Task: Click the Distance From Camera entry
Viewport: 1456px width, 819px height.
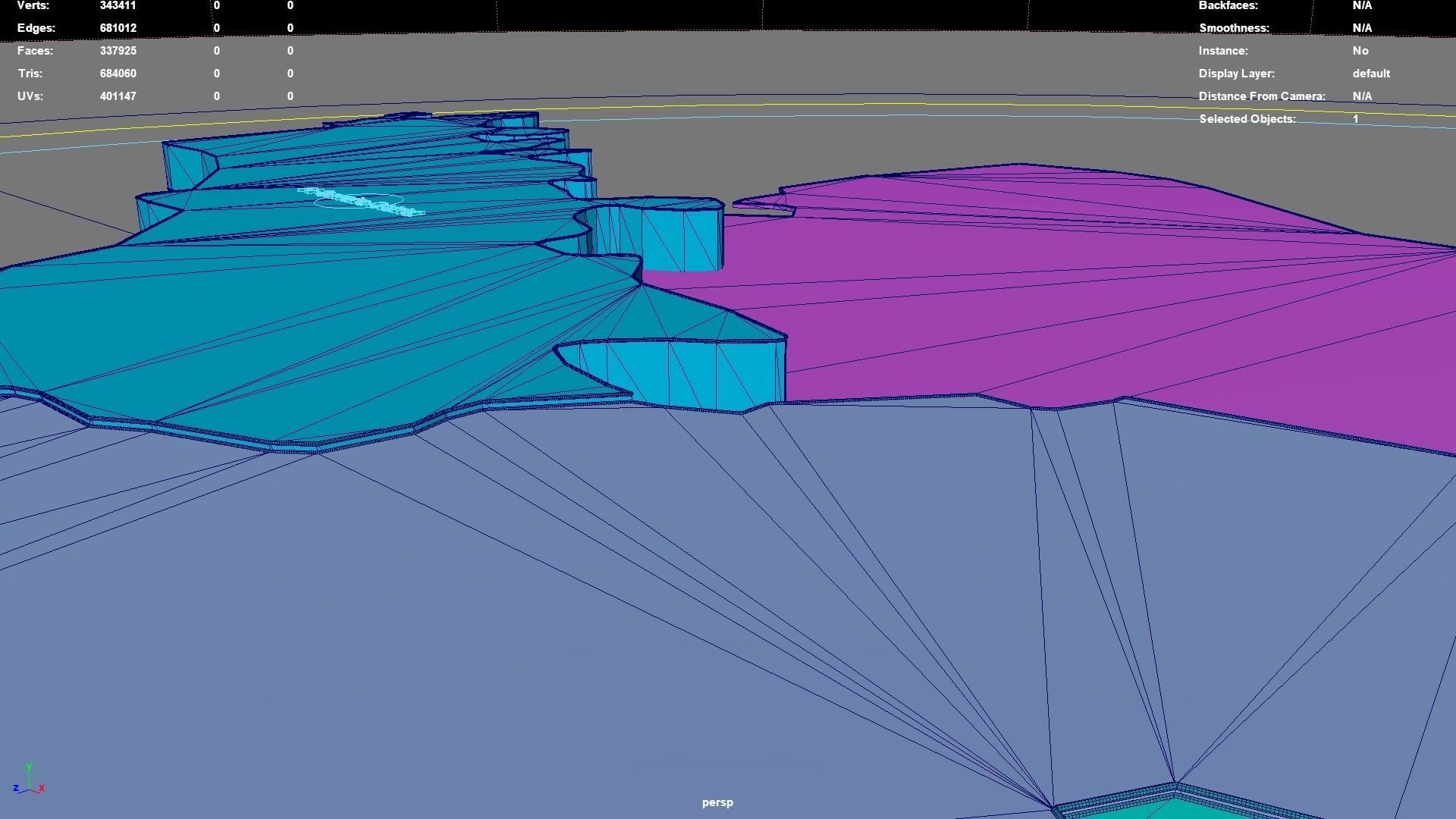Action: coord(1263,96)
